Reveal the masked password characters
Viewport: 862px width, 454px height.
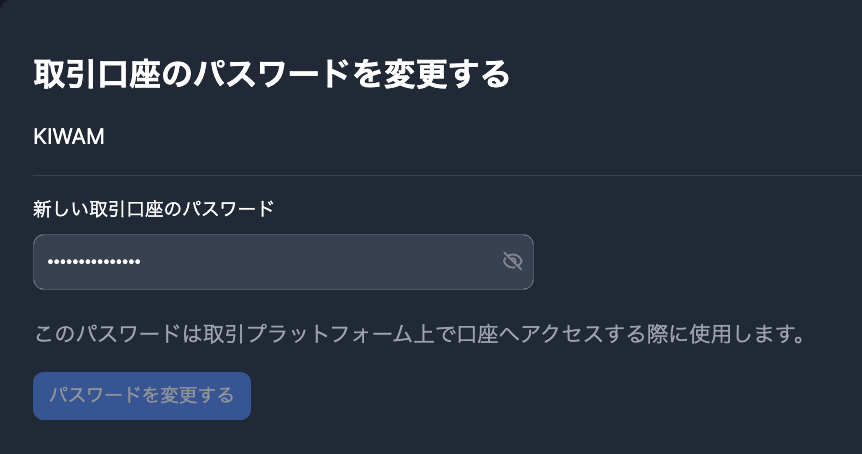(x=512, y=262)
